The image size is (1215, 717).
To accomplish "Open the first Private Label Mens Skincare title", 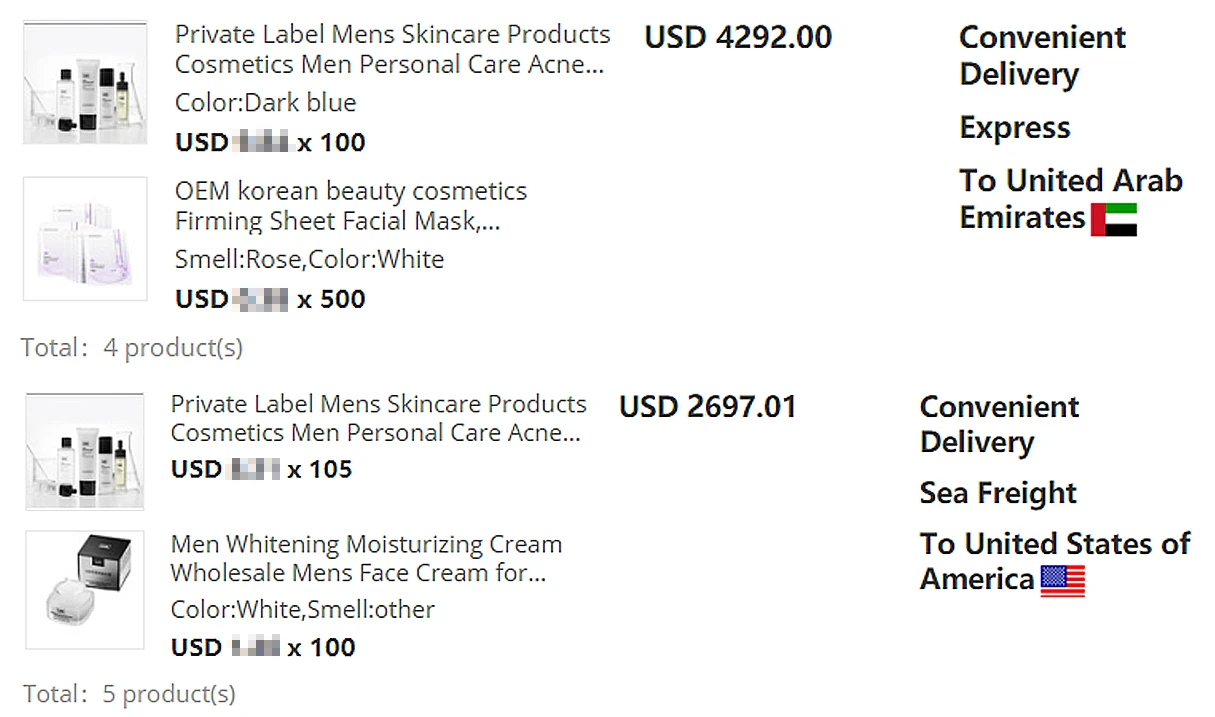I will point(391,49).
